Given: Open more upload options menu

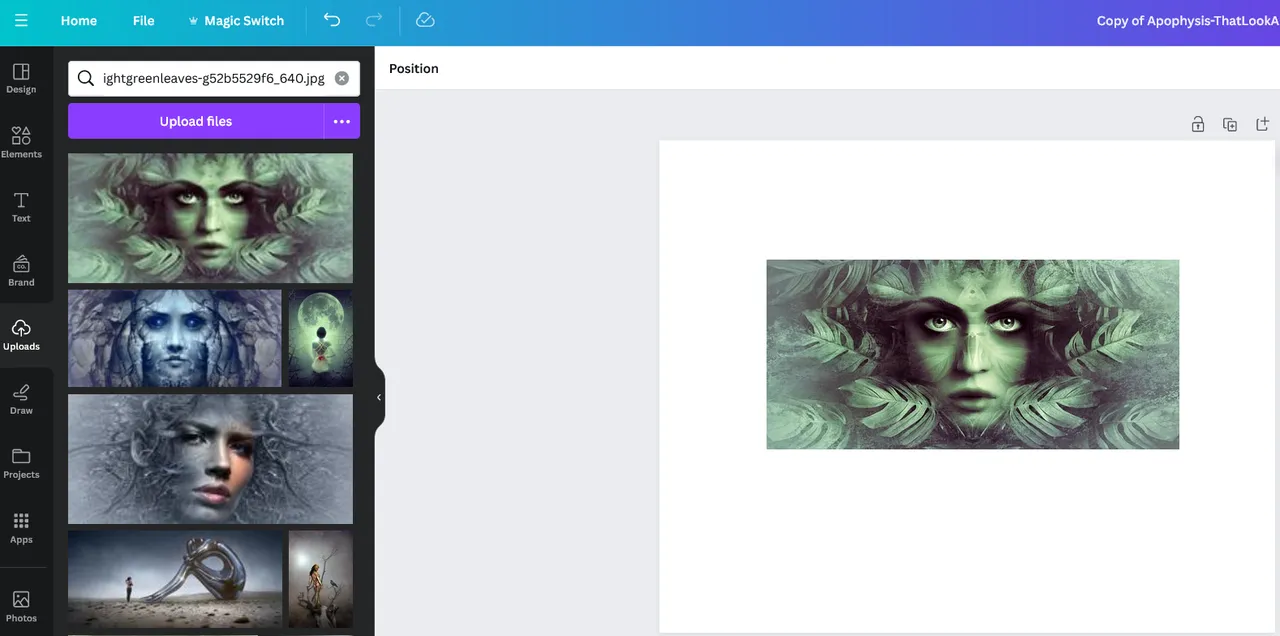Looking at the screenshot, I should [x=342, y=121].
